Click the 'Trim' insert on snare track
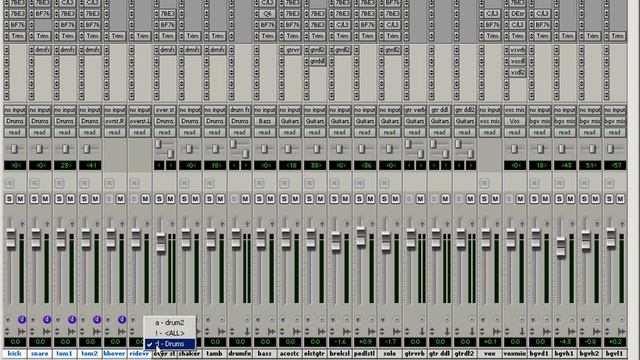This screenshot has height=360, width=640. 42,36
